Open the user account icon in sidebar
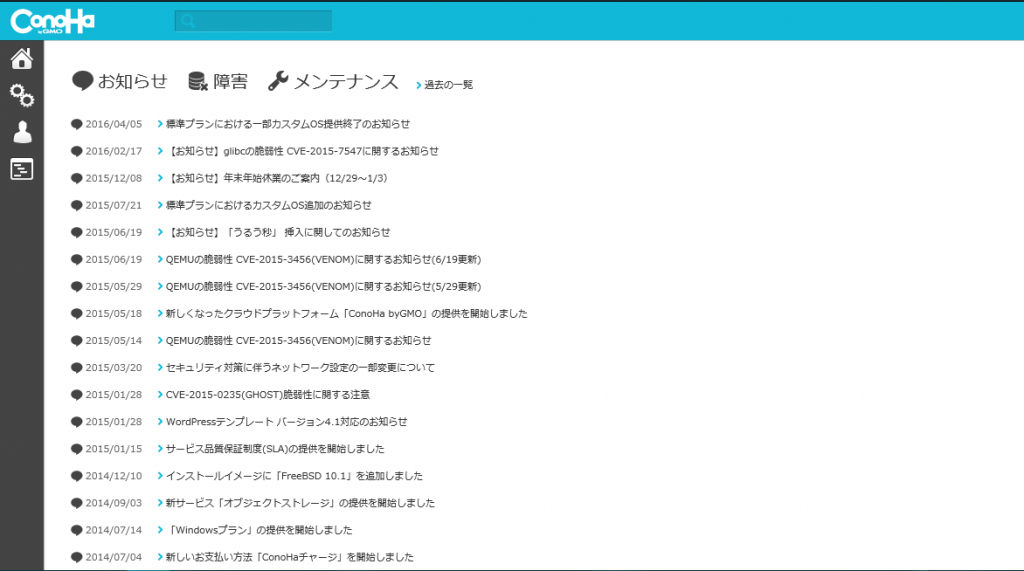Screen dimensions: 1024x571 (x=22, y=132)
